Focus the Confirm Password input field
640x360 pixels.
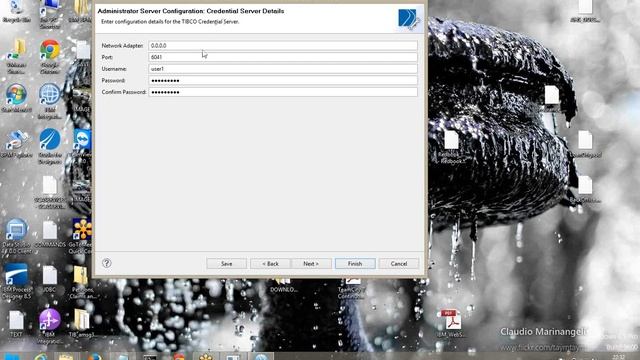pos(283,92)
